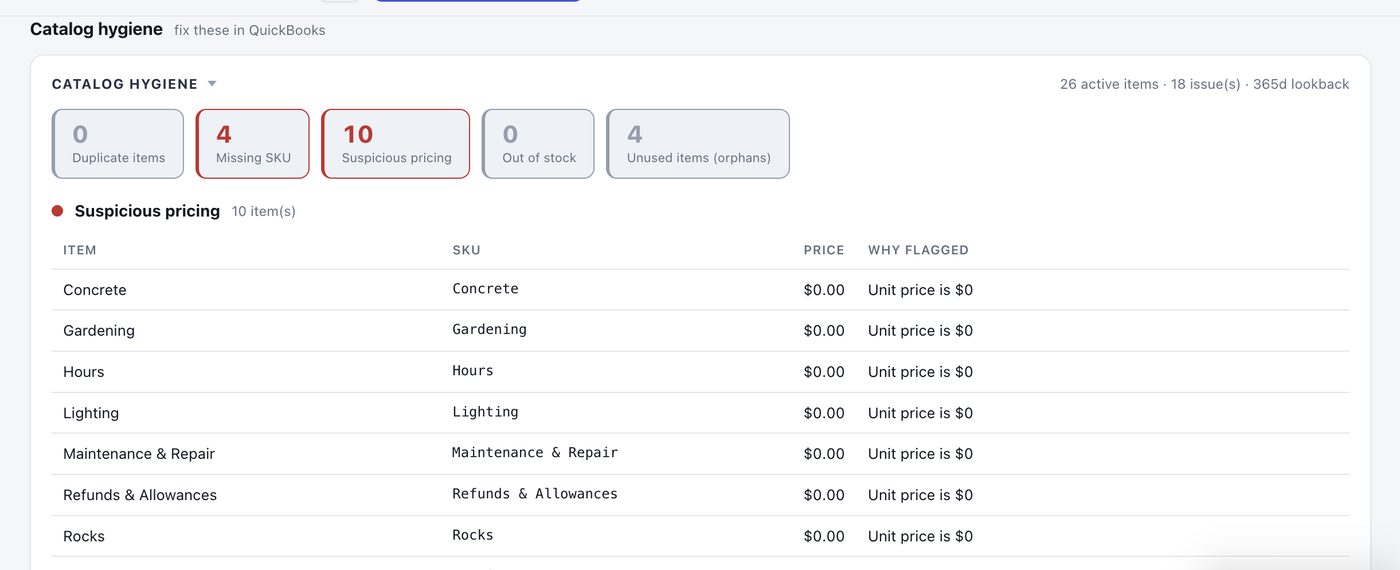Click the Rocks SKU cell
The height and width of the screenshot is (570, 1400).
[473, 535]
